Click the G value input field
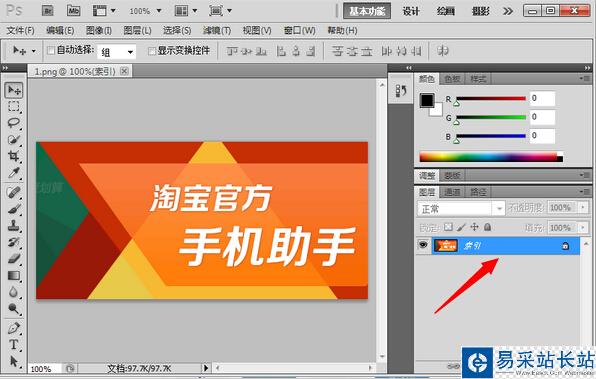This screenshot has height=379, width=596. (x=542, y=117)
